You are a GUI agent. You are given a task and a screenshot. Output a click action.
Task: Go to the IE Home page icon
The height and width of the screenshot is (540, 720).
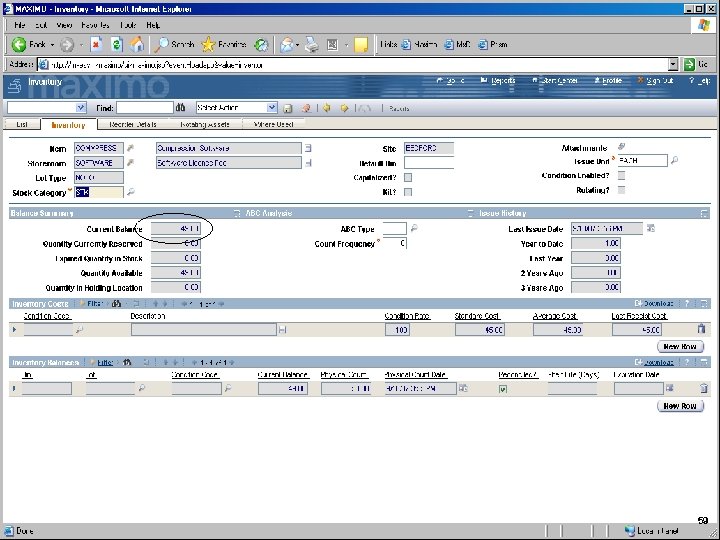pyautogui.click(x=137, y=45)
